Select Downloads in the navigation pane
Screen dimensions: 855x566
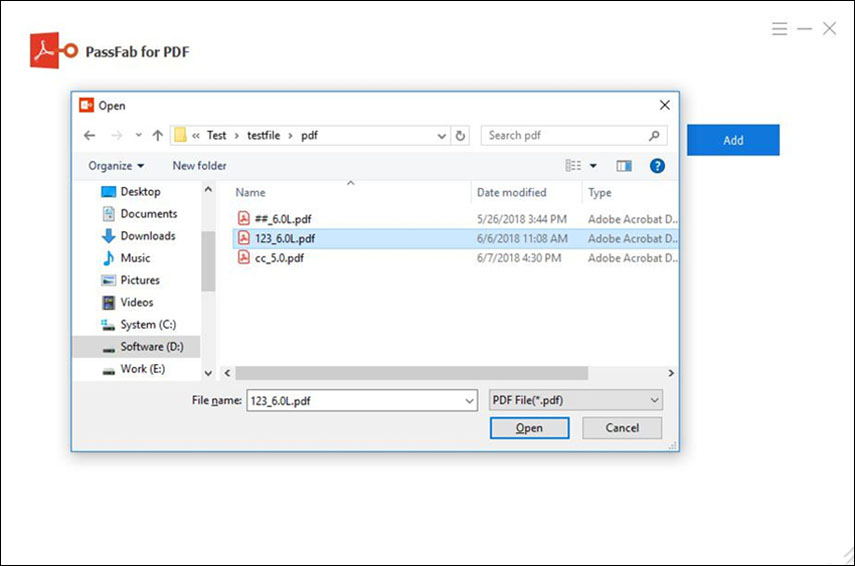(147, 236)
